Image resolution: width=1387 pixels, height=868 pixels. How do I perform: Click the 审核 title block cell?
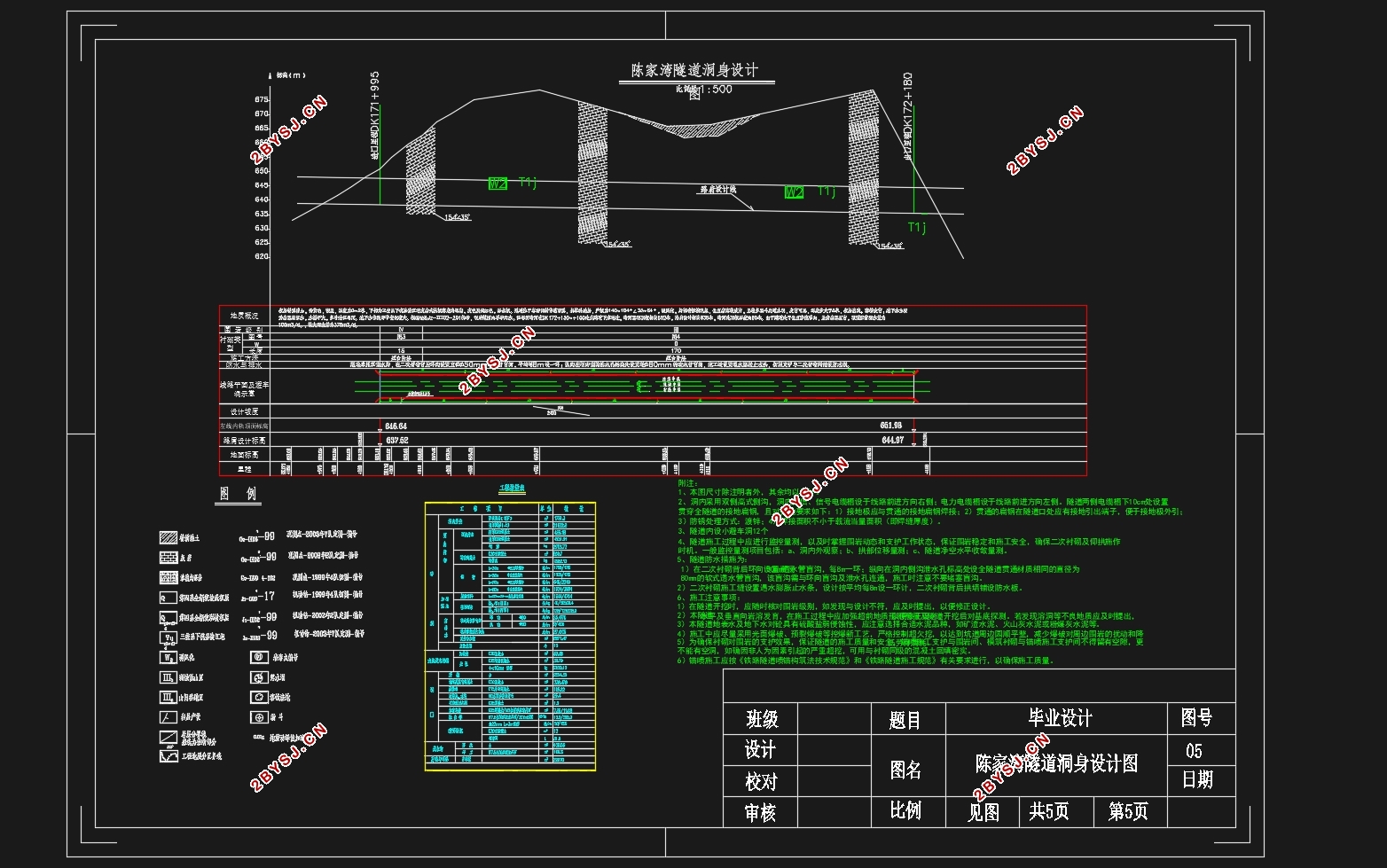pyautogui.click(x=761, y=812)
